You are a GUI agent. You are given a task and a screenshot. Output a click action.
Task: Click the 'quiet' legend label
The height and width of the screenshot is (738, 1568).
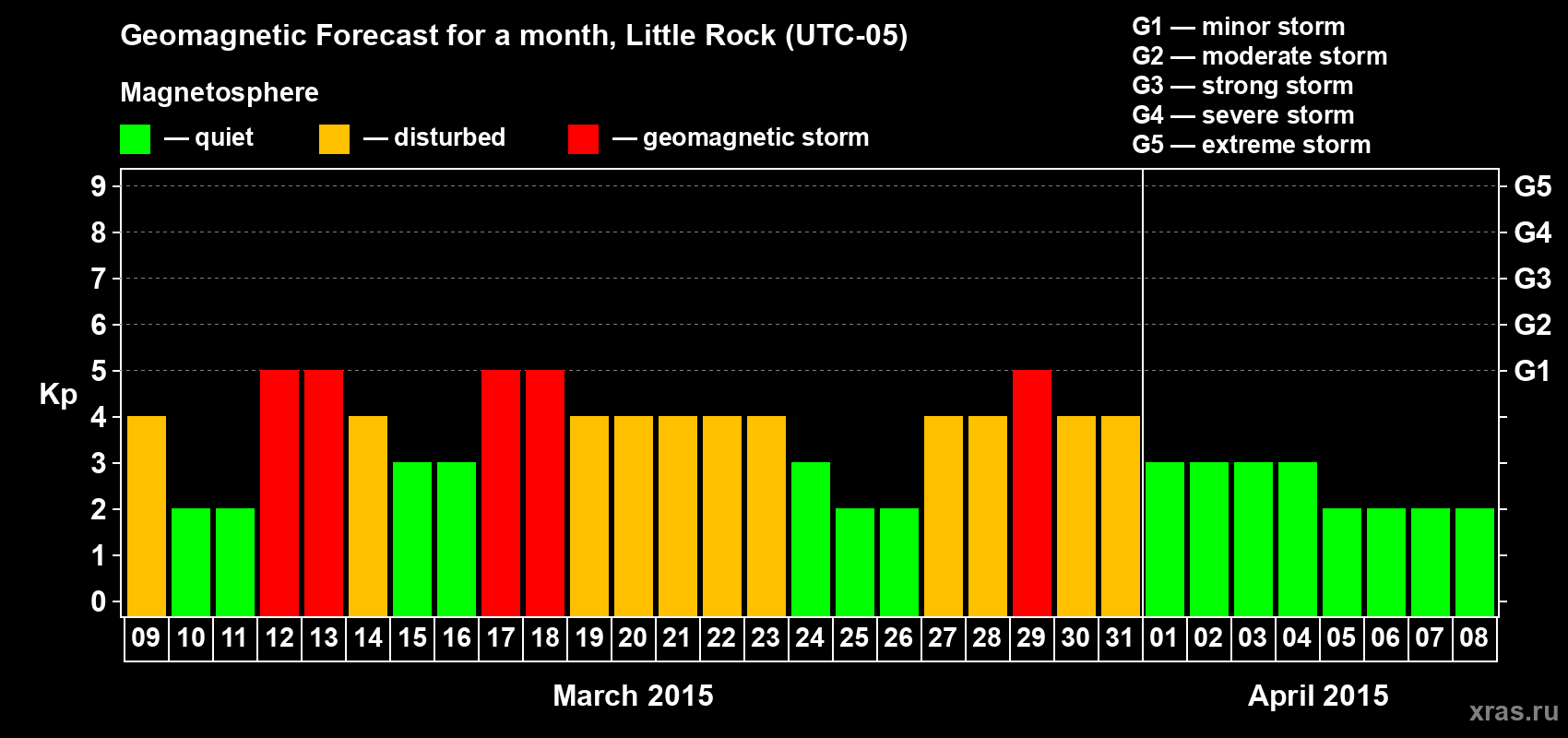[x=224, y=137]
